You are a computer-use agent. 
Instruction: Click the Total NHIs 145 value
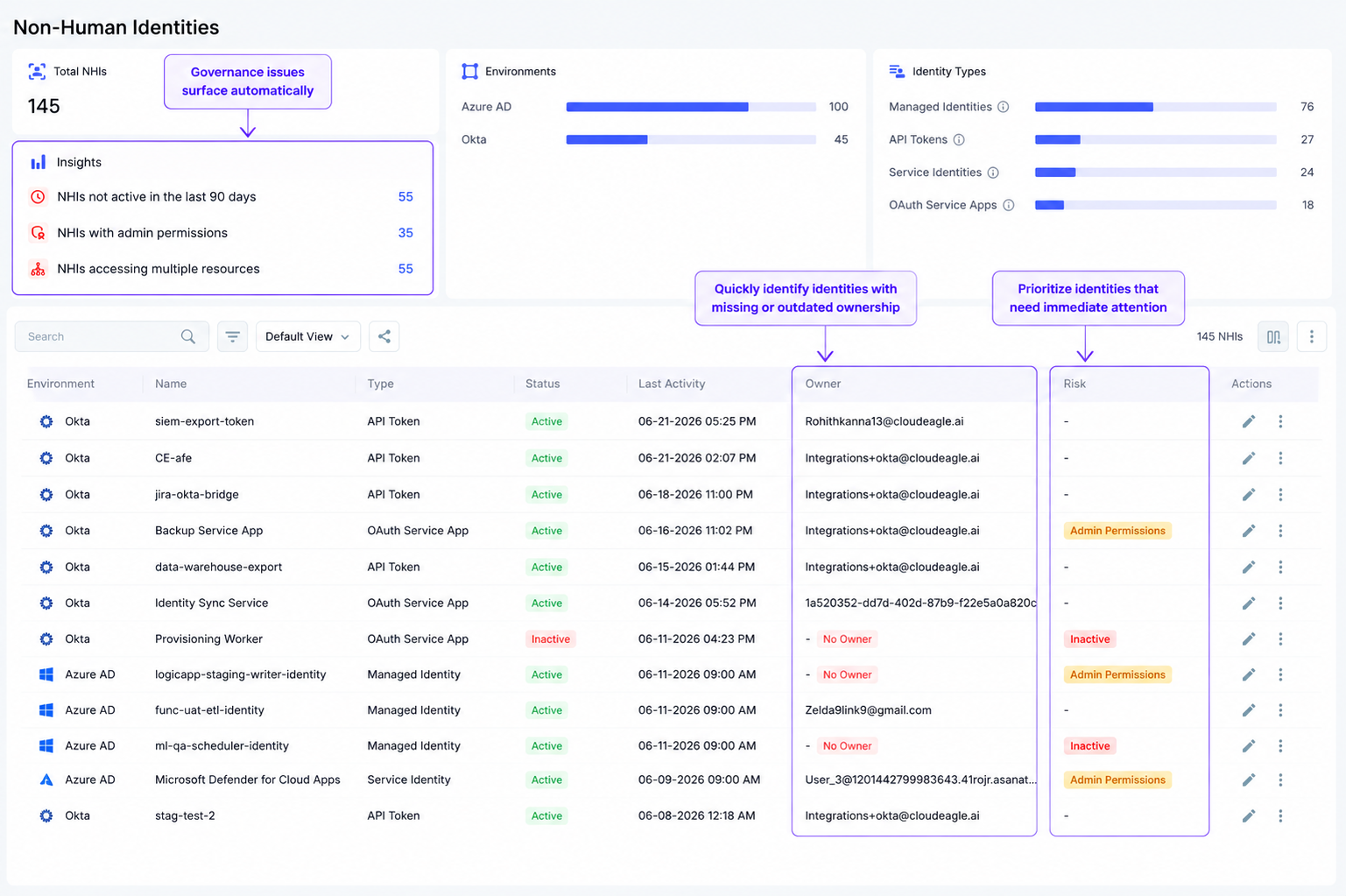tap(44, 107)
